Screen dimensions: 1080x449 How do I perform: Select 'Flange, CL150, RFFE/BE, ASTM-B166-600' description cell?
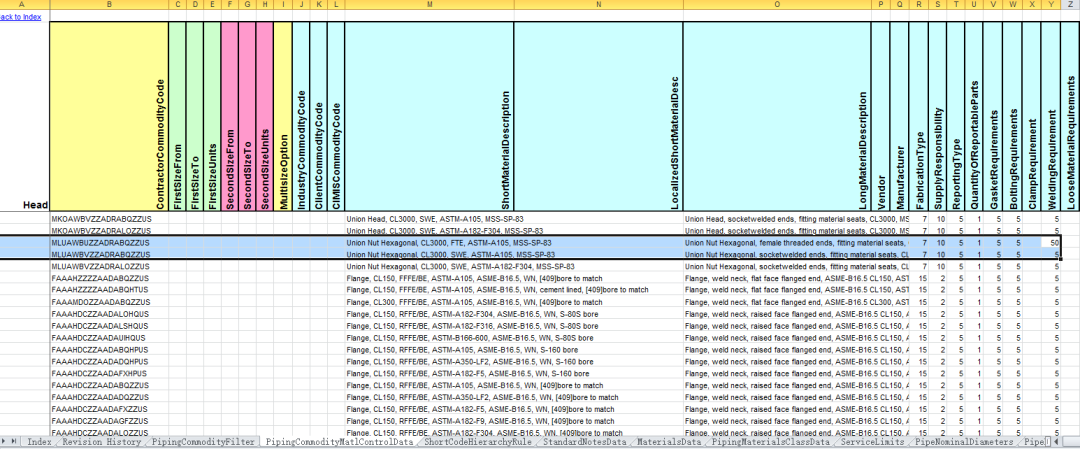pyautogui.click(x=428, y=337)
